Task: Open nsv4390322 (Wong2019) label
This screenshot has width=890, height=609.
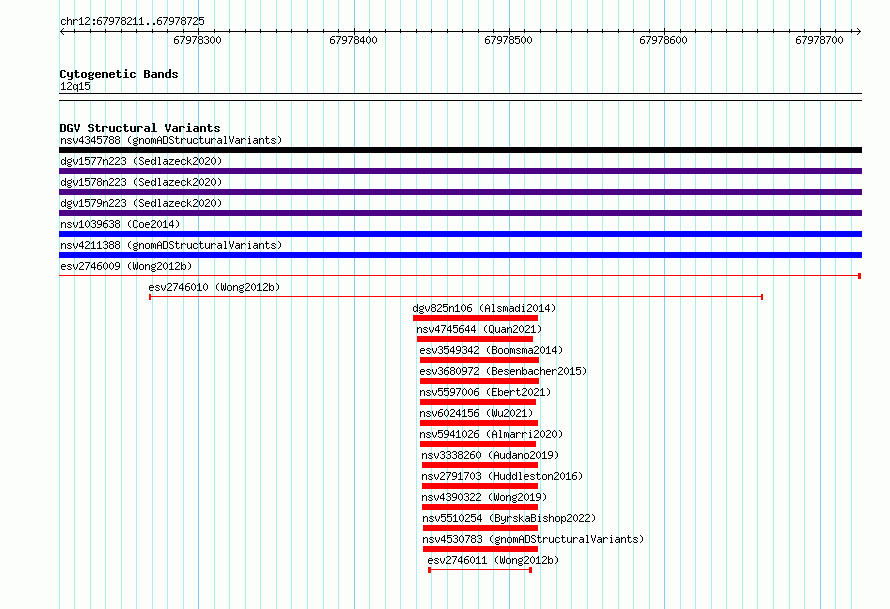Action: pos(484,497)
